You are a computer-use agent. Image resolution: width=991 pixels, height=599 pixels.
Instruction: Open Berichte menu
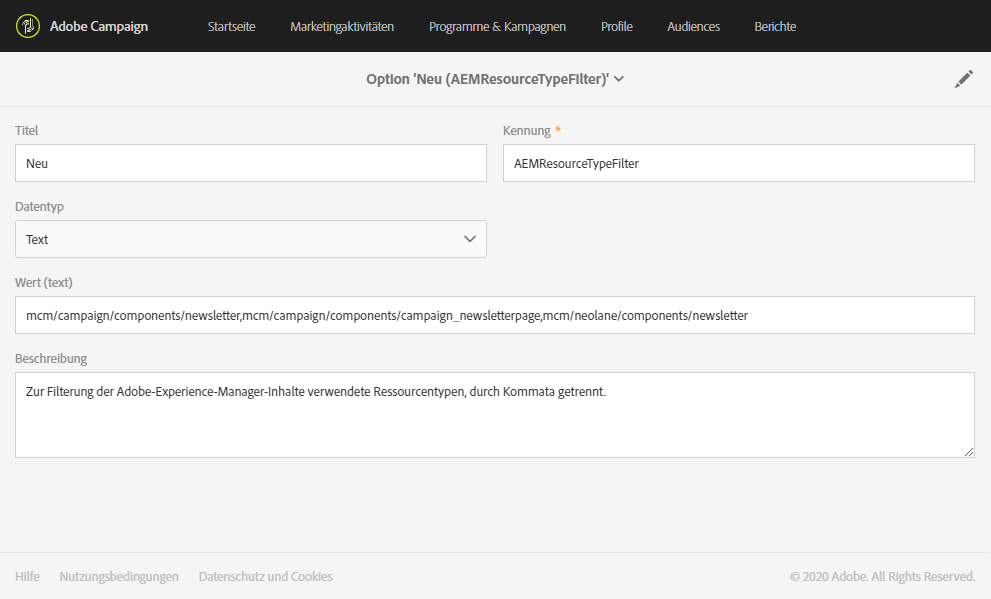pyautogui.click(x=775, y=27)
